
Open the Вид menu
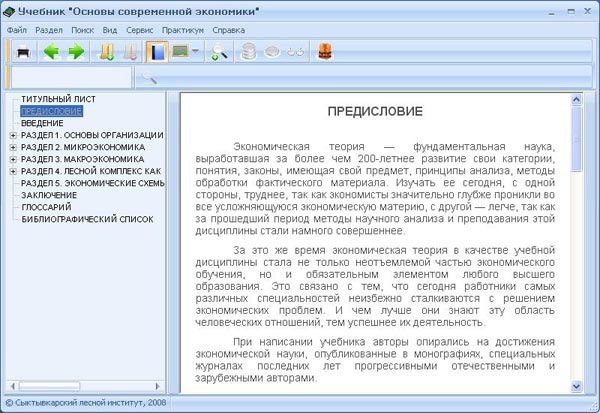tap(110, 30)
